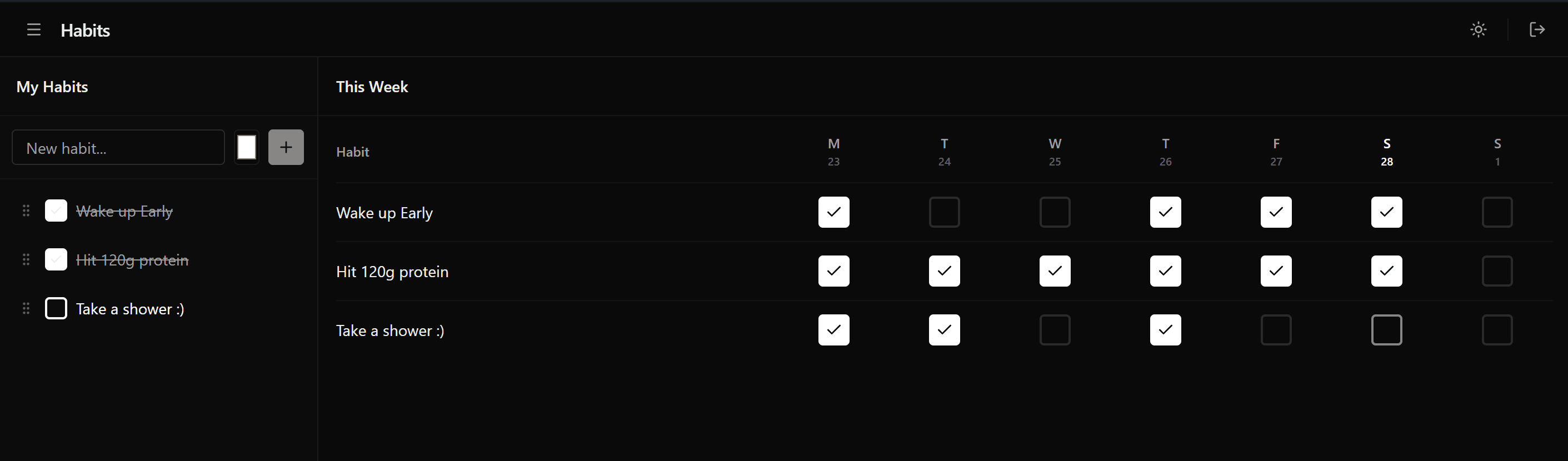The height and width of the screenshot is (461, 1568).
Task: Grab the drag handle next to Wake up Early
Action: click(x=26, y=211)
